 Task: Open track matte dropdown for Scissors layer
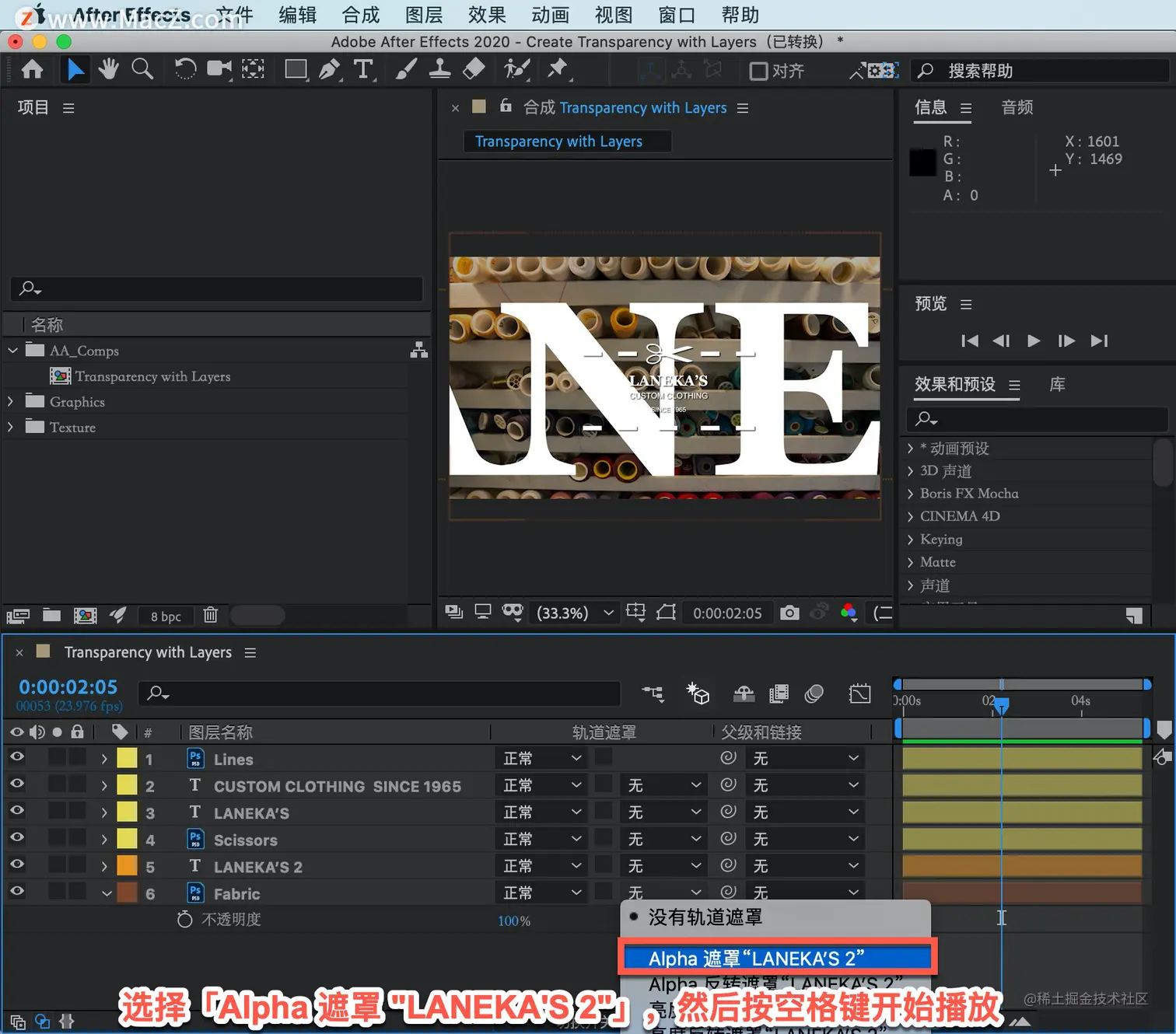tap(663, 840)
